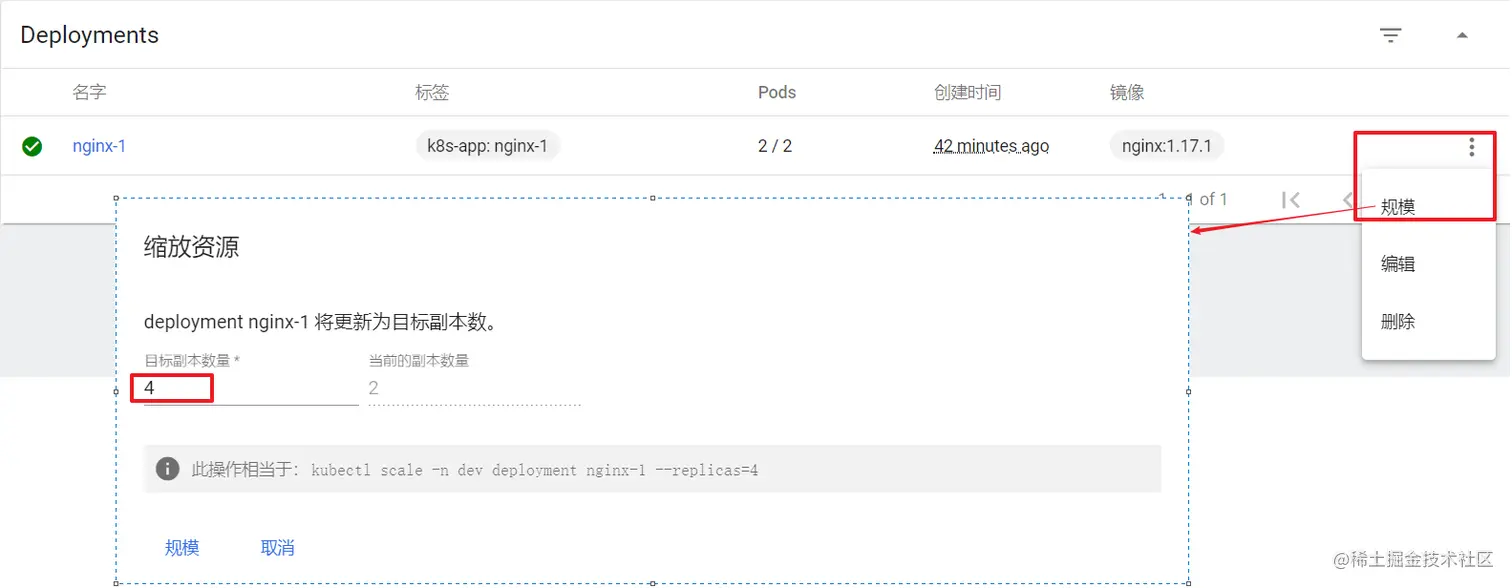This screenshot has height=588, width=1512.
Task: Open the nginx-1 deployment link
Action: 99,146
